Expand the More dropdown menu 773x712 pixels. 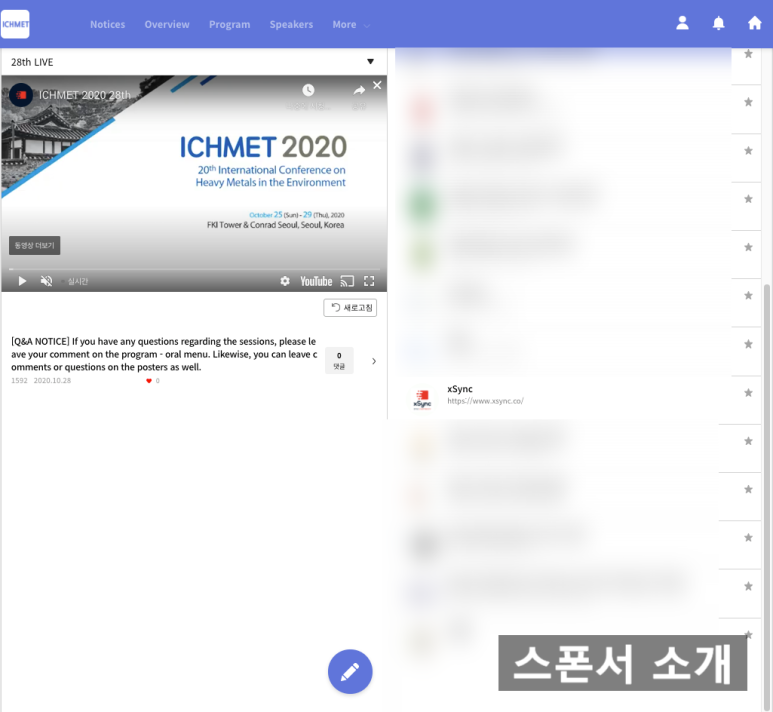(x=351, y=25)
